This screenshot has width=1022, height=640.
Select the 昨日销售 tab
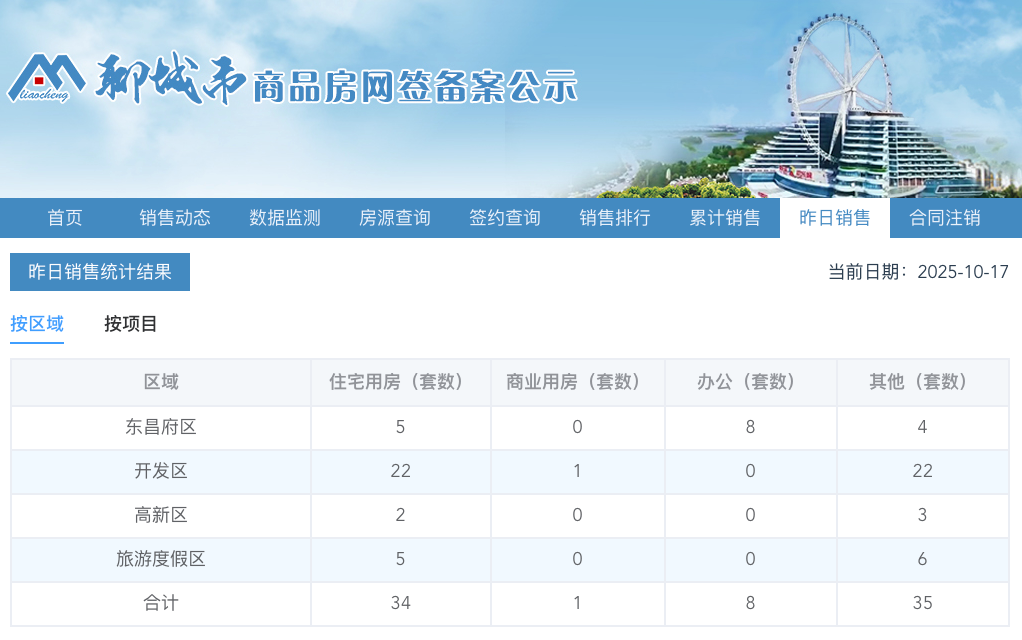pyautogui.click(x=836, y=218)
